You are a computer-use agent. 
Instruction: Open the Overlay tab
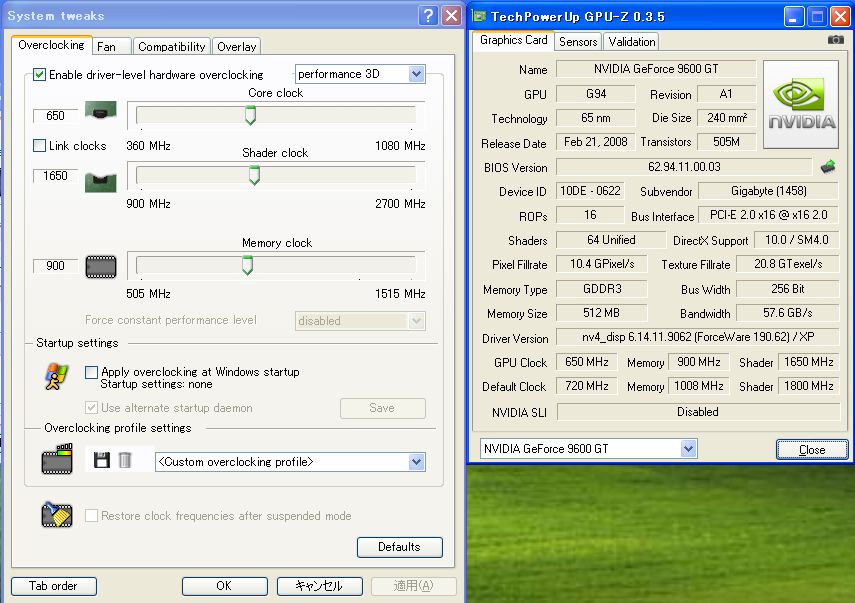click(x=237, y=47)
